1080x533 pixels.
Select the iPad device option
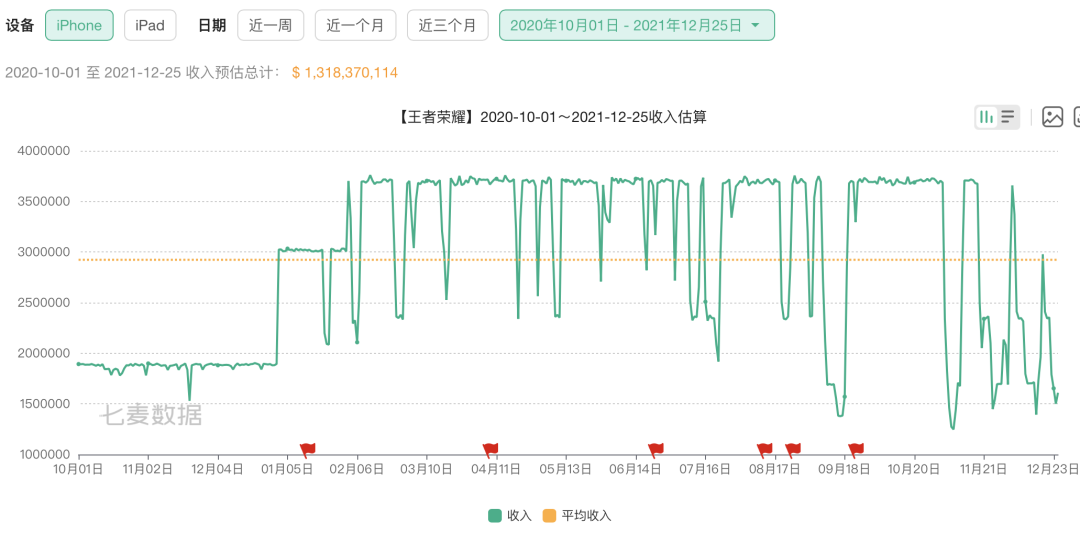150,25
